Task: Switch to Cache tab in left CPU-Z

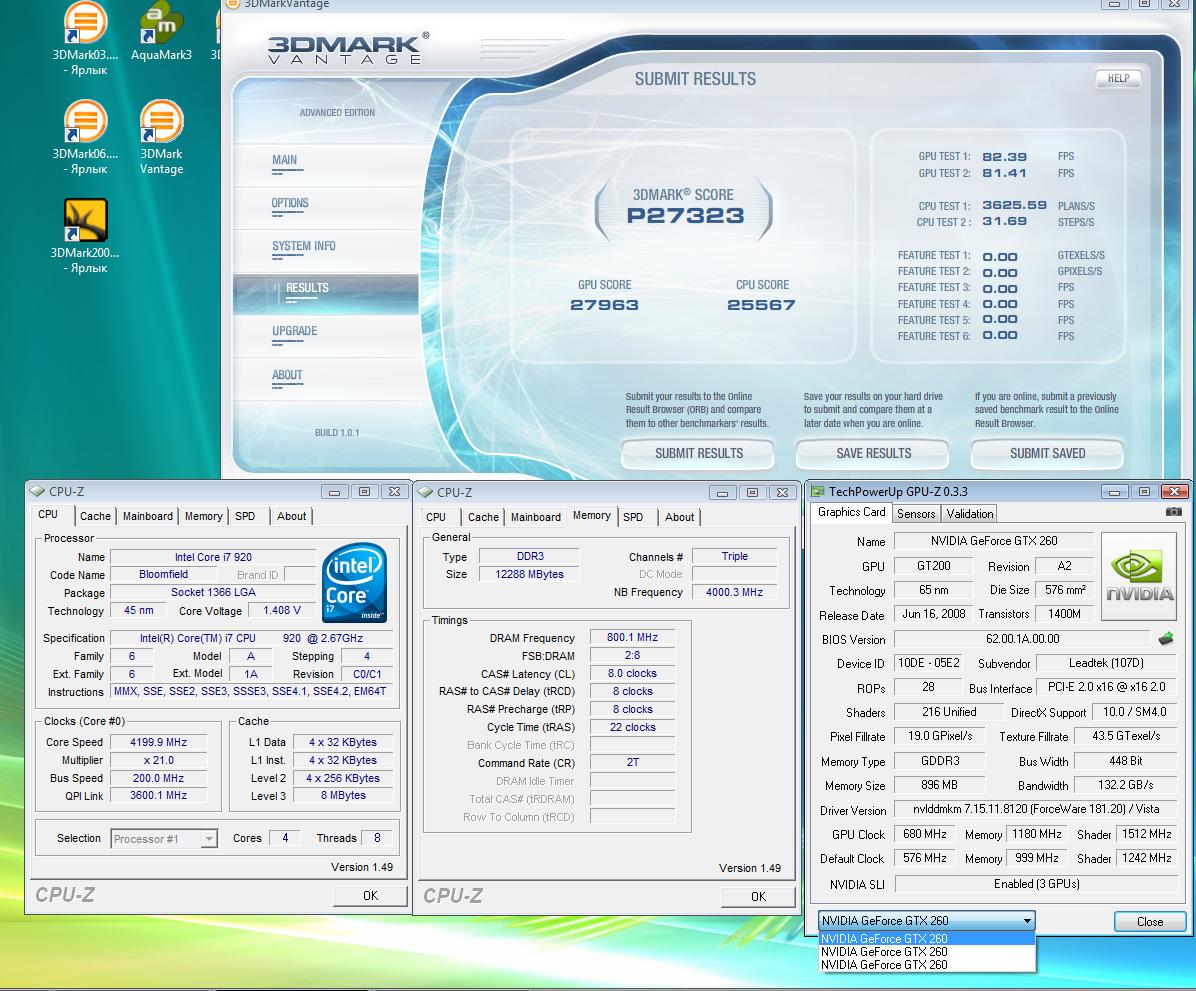Action: (x=95, y=516)
